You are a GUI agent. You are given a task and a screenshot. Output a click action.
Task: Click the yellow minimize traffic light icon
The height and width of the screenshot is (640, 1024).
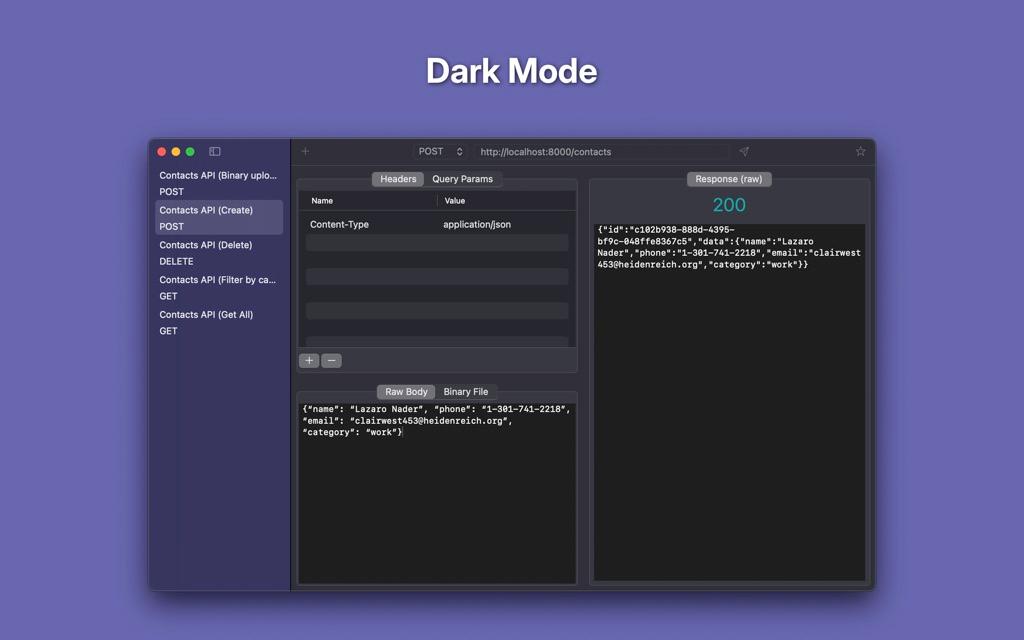[175, 151]
